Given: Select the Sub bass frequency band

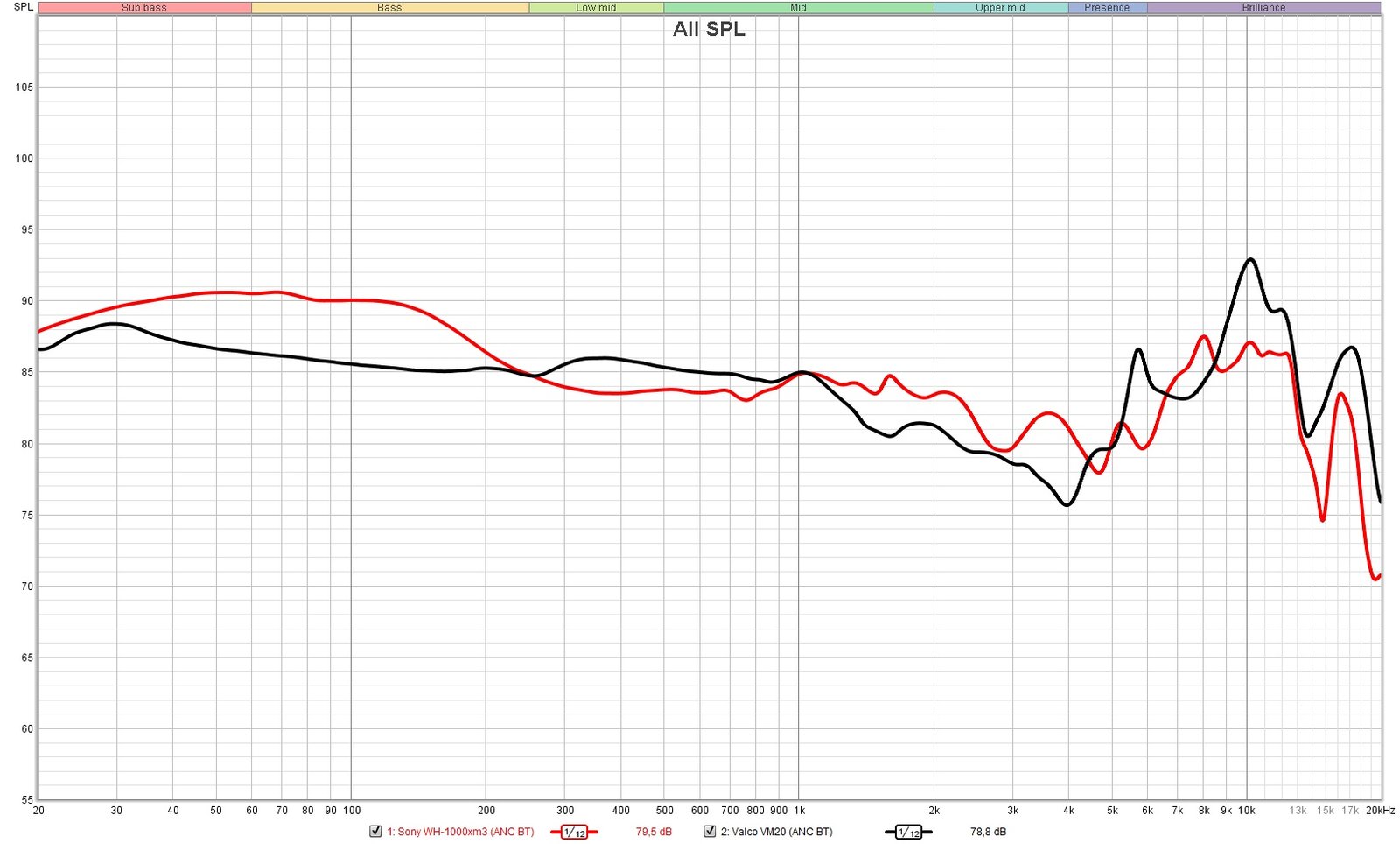Looking at the screenshot, I should pyautogui.click(x=144, y=8).
